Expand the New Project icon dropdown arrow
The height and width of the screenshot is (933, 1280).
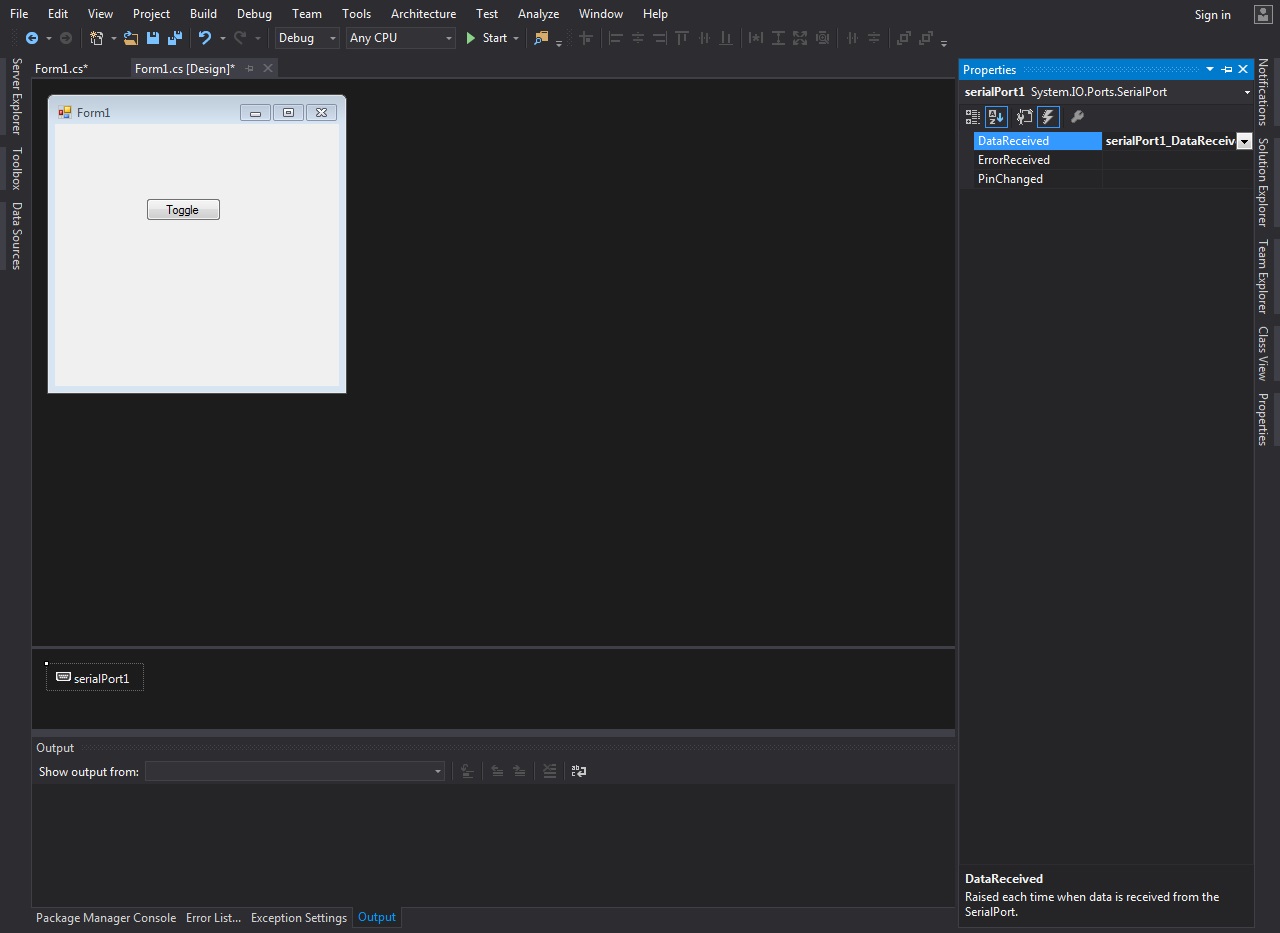(113, 38)
